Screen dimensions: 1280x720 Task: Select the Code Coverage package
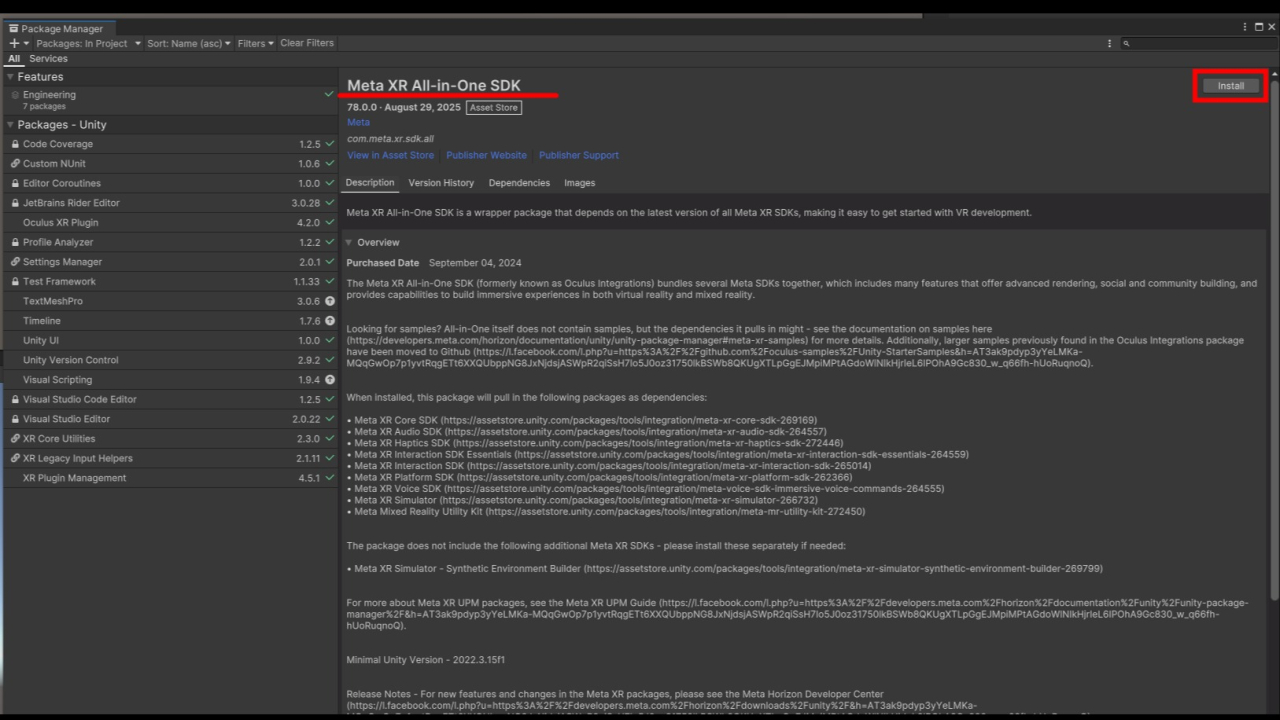tap(169, 144)
